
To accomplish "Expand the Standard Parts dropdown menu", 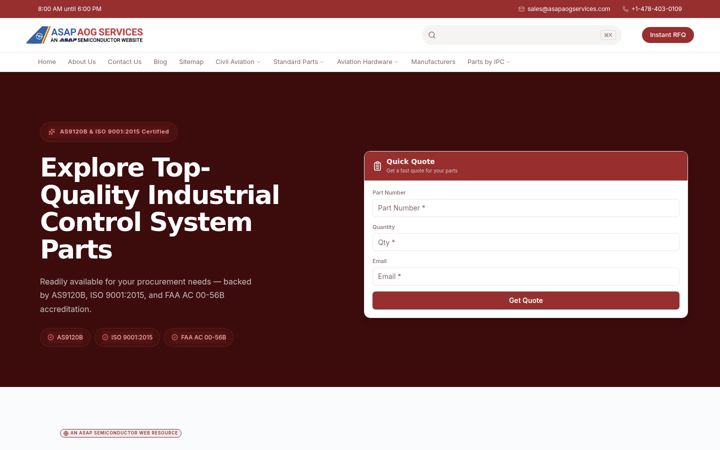I will coord(298,62).
